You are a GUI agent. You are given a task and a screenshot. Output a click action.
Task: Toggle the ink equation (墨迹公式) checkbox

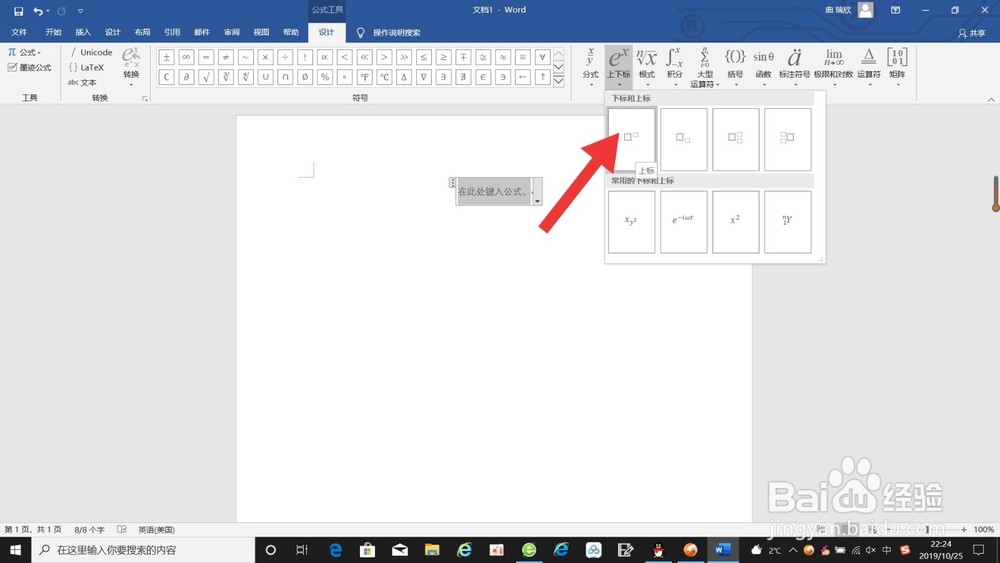(12, 67)
